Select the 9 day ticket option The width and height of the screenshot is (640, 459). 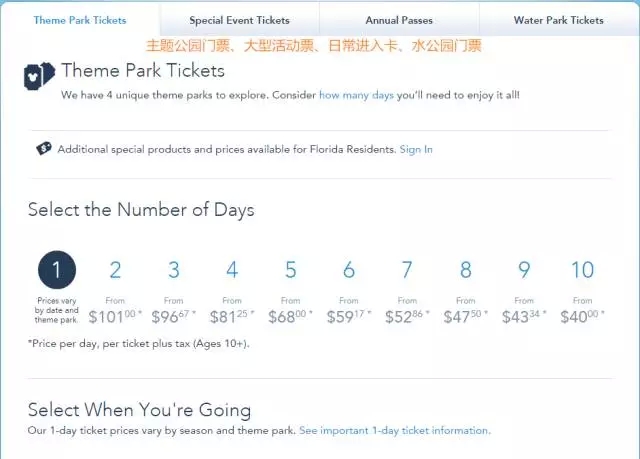pyautogui.click(x=524, y=270)
